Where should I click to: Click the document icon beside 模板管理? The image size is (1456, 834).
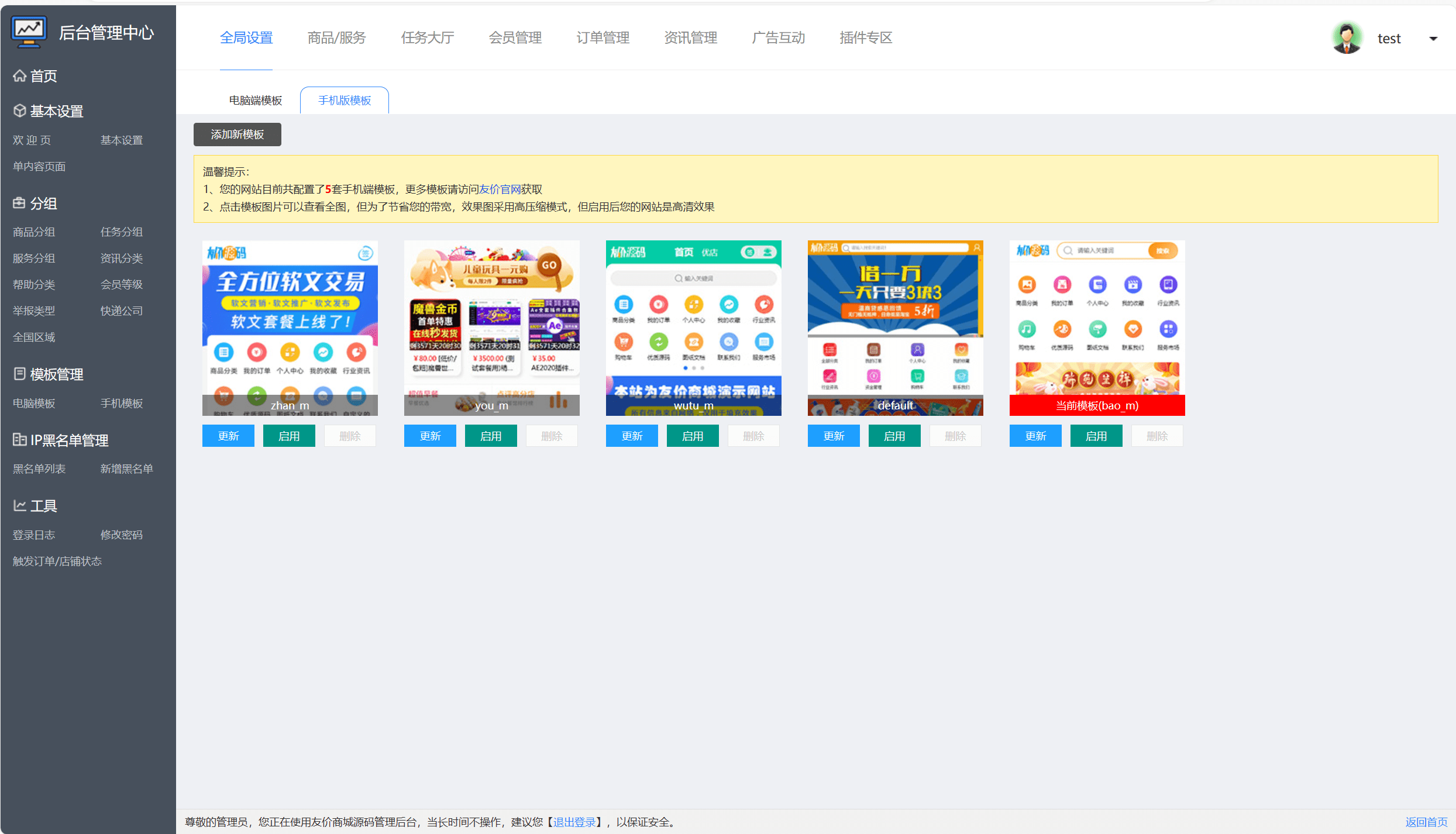[19, 374]
